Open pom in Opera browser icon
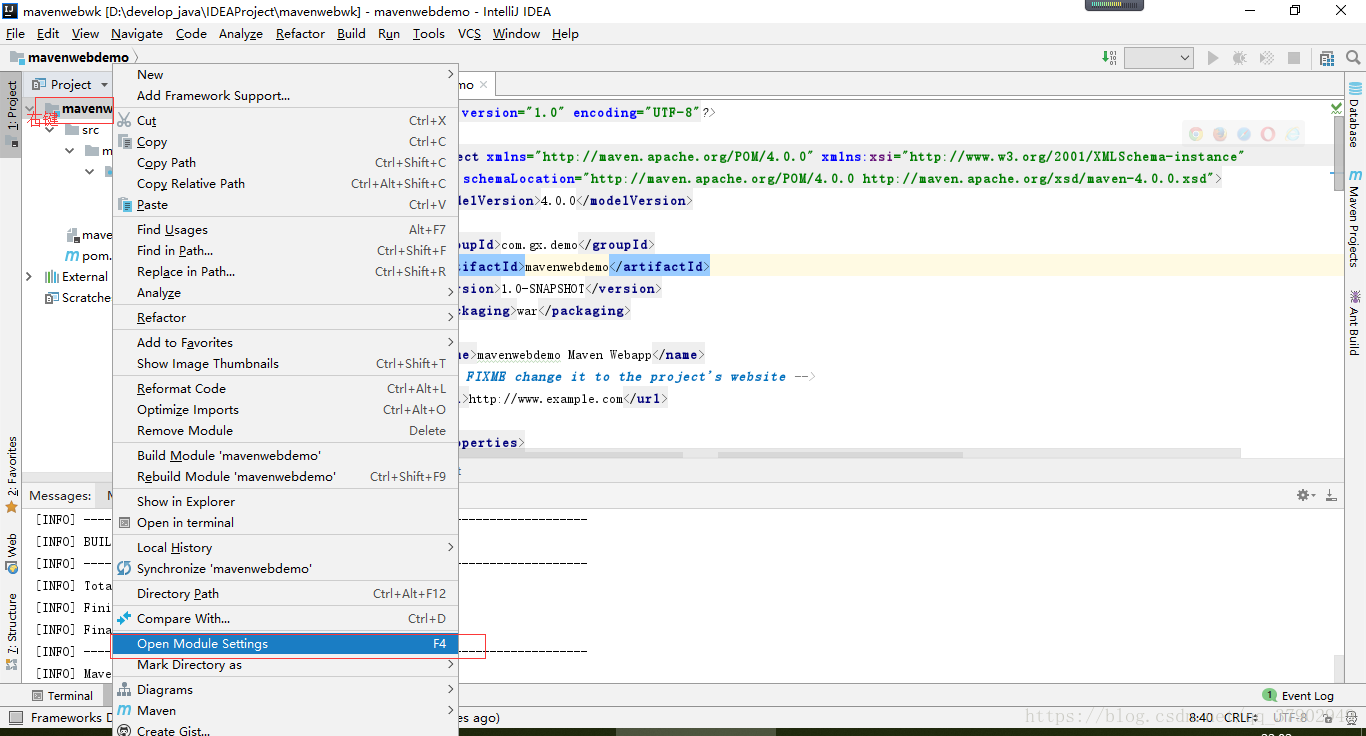 [1268, 134]
